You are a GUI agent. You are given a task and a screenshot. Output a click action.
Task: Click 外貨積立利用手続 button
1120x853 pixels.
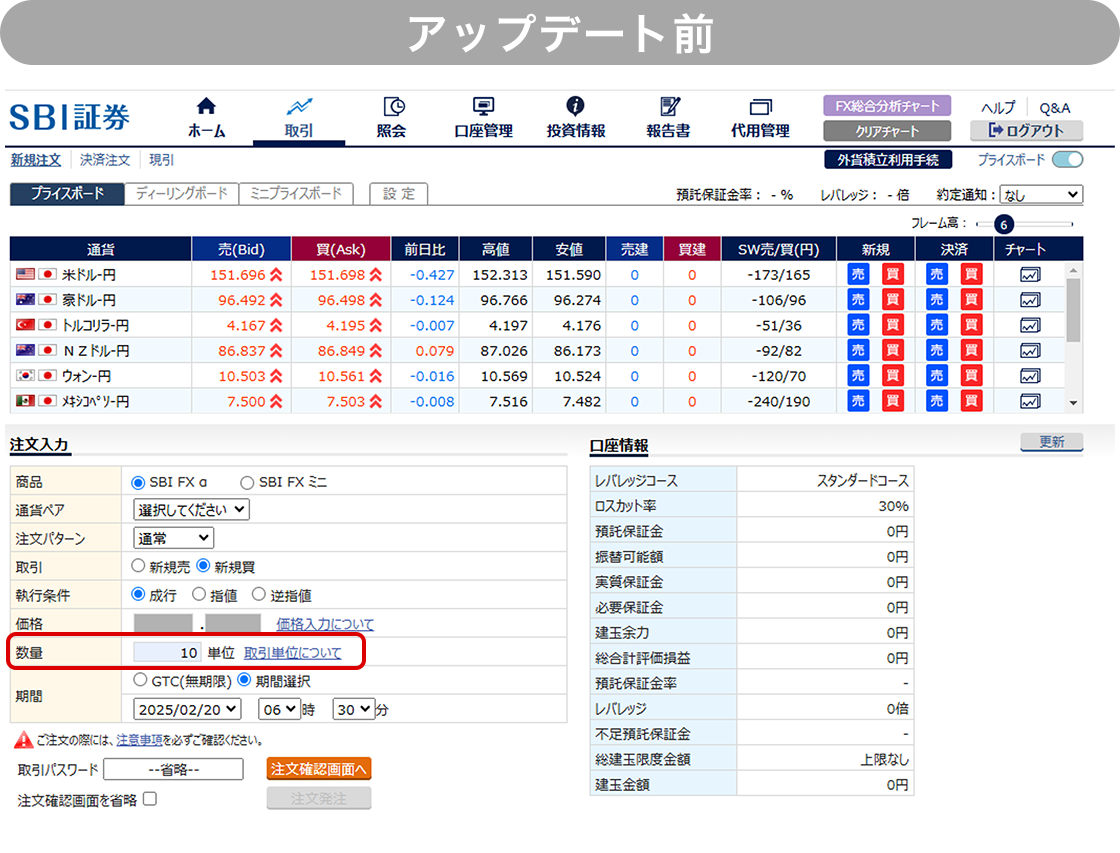[x=888, y=160]
